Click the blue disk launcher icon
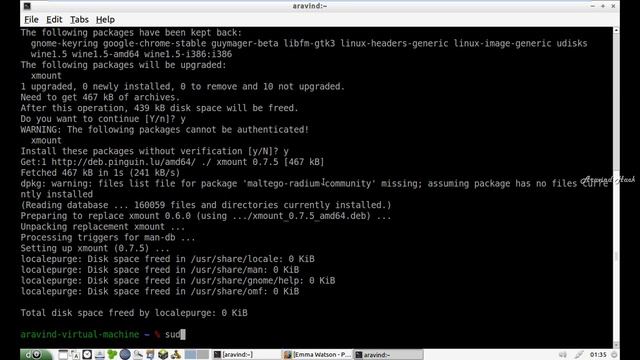640x360 pixels. (x=100, y=354)
